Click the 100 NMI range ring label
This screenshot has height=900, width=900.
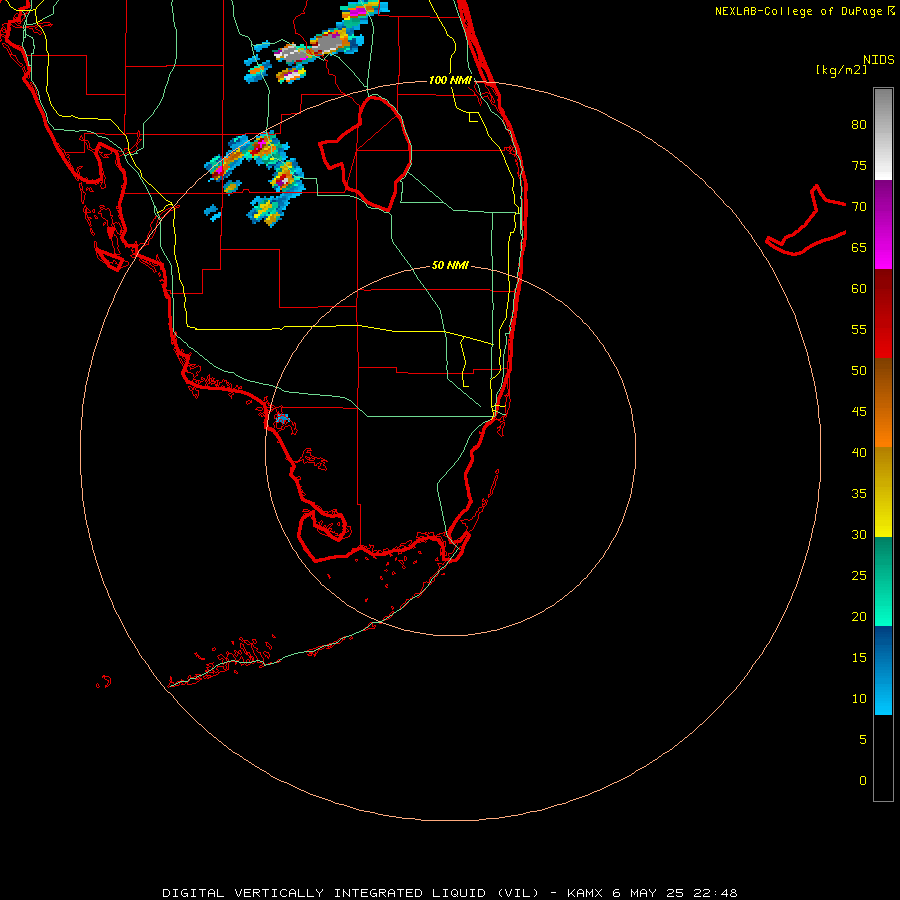click(450, 80)
